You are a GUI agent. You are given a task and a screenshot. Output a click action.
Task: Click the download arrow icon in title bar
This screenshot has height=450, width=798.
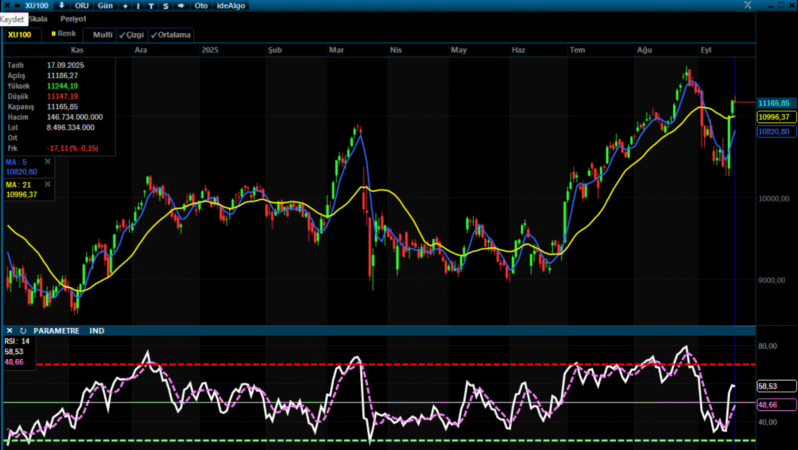click(x=62, y=6)
